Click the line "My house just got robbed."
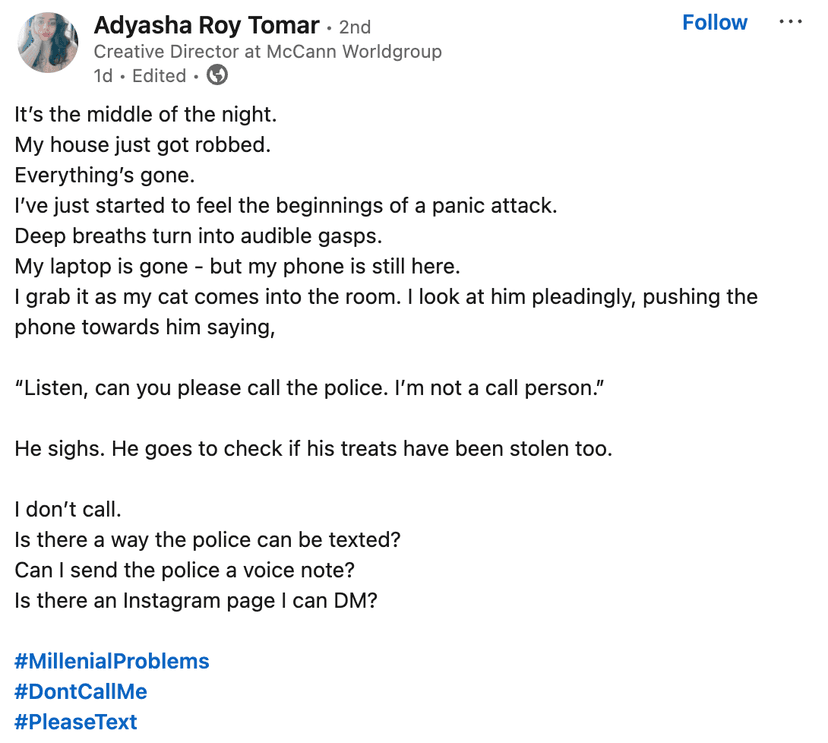Viewport: 828px width, 743px height. click(143, 145)
